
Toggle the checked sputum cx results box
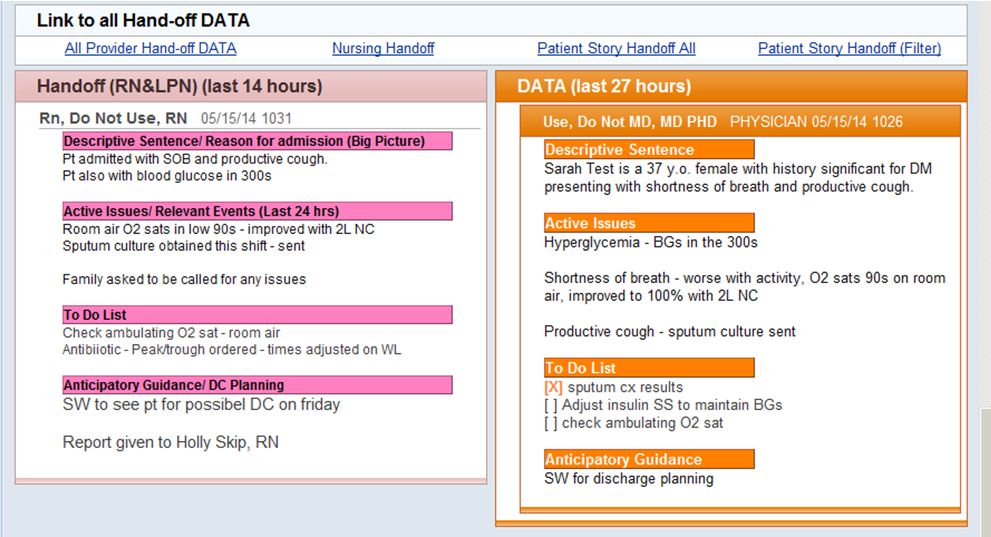pyautogui.click(x=553, y=387)
